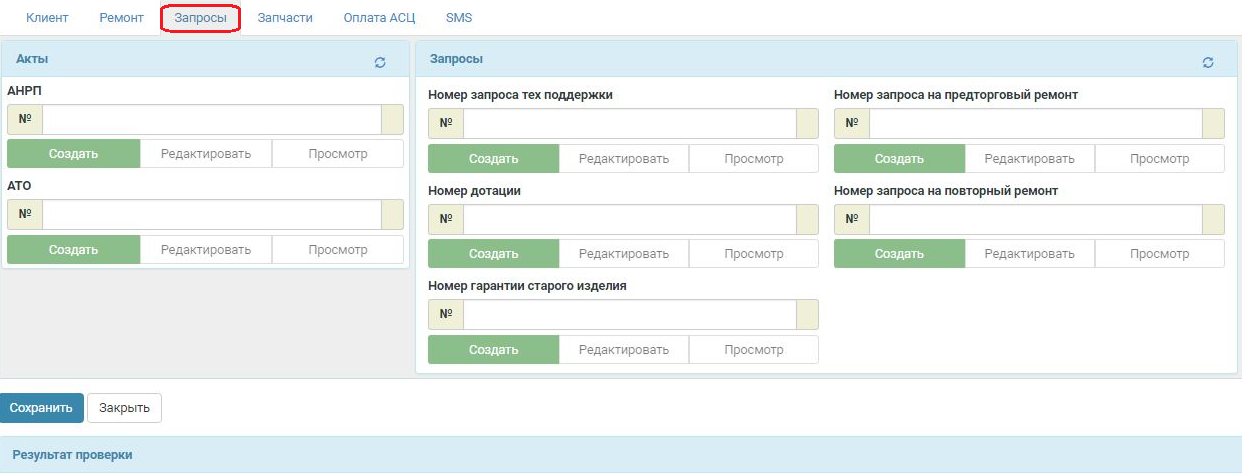Screen dimensions: 1242x474
Task: Редактировать under Номер гарантии старого изделия
Action: (x=624, y=350)
